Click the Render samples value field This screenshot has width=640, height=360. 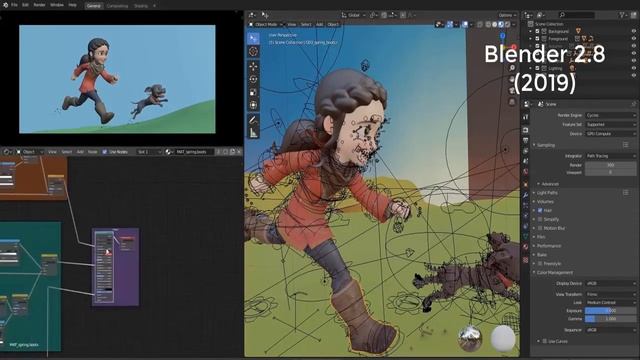click(x=611, y=165)
